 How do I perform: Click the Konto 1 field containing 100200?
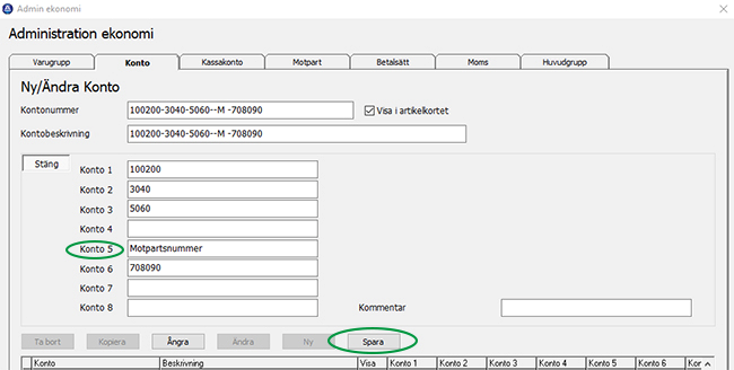pos(222,170)
